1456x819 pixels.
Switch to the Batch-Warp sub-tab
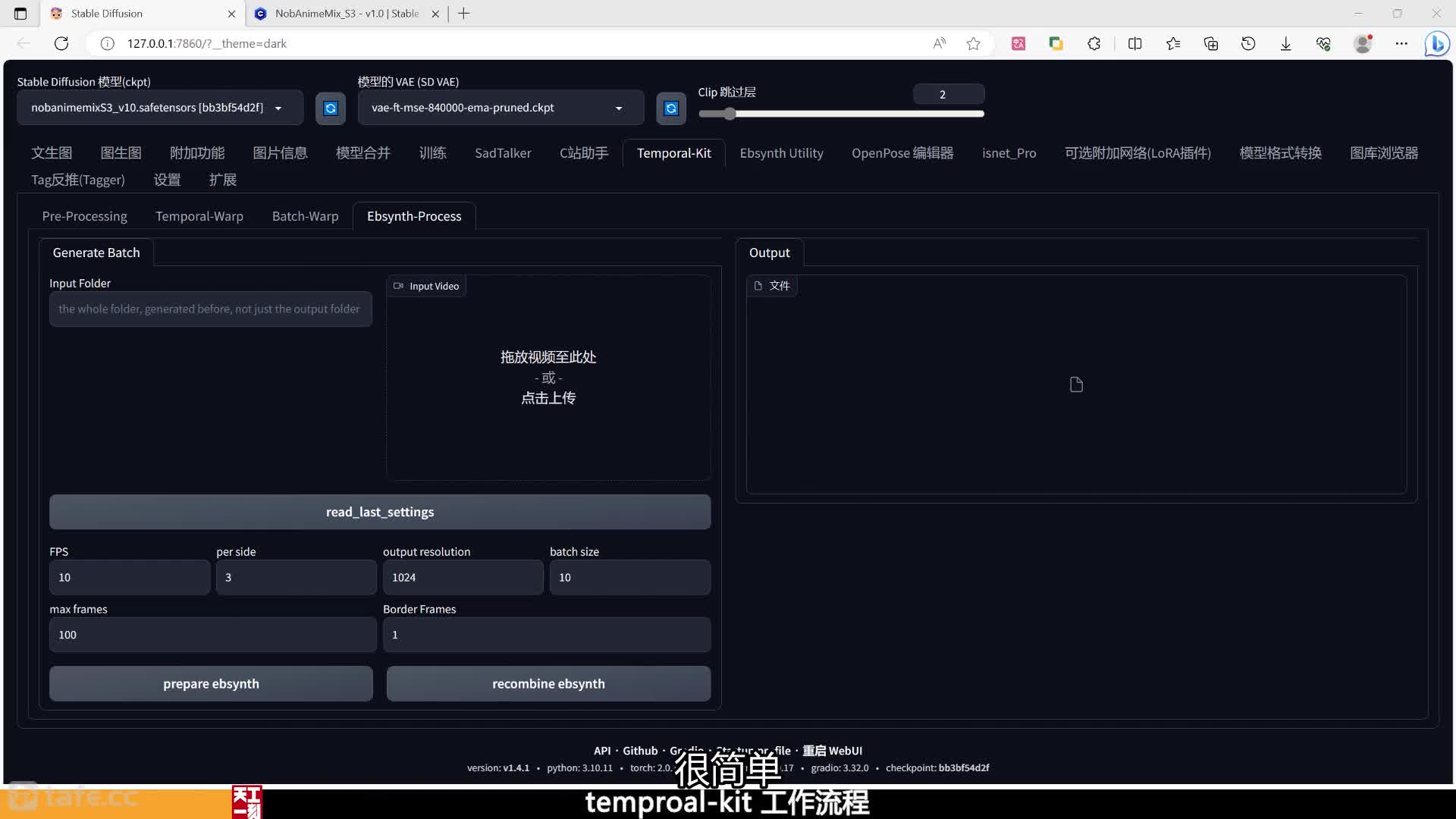305,216
